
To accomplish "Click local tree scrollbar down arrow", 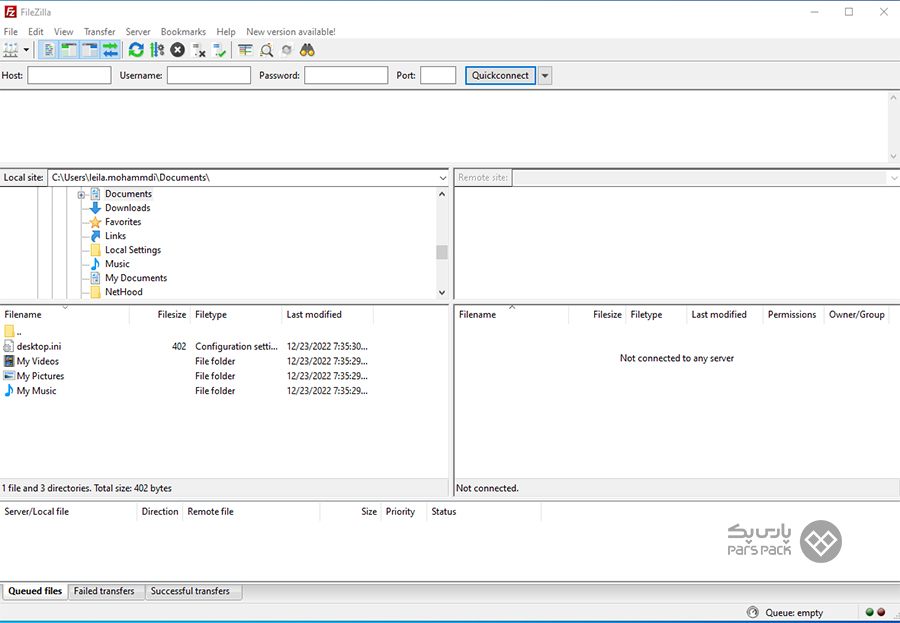I will click(442, 292).
